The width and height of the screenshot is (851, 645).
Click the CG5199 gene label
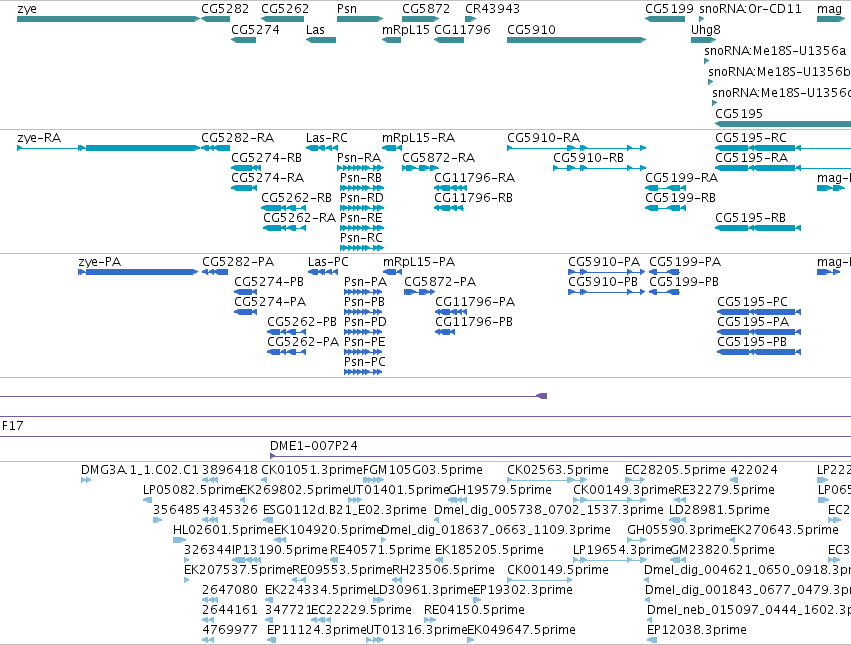pyautogui.click(x=669, y=9)
